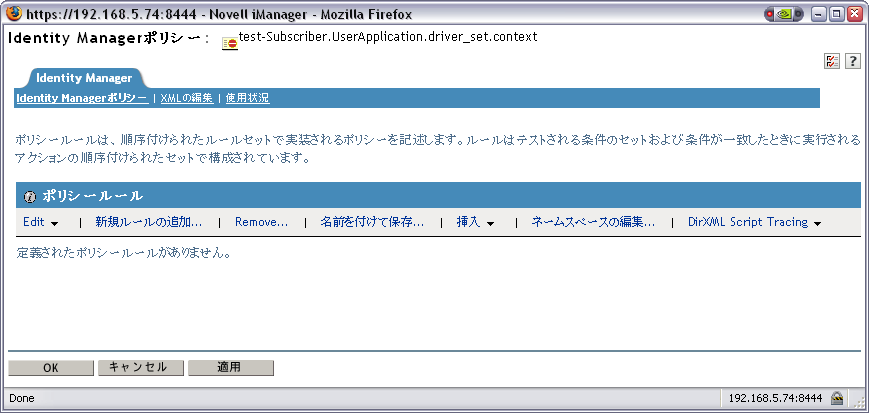Viewport: 869px width, 413px height.
Task: Open the help question mark icon
Action: pyautogui.click(x=852, y=61)
